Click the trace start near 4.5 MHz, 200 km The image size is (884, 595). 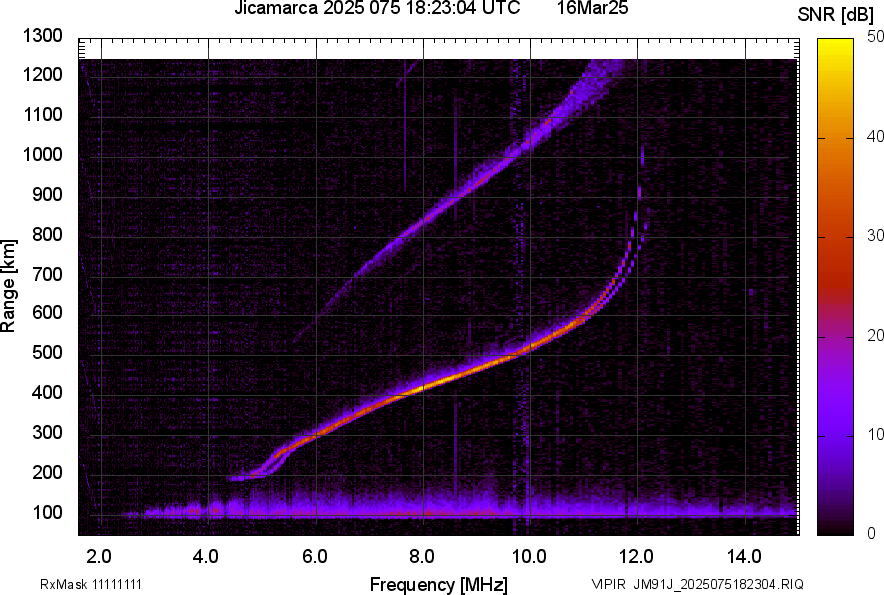point(240,478)
